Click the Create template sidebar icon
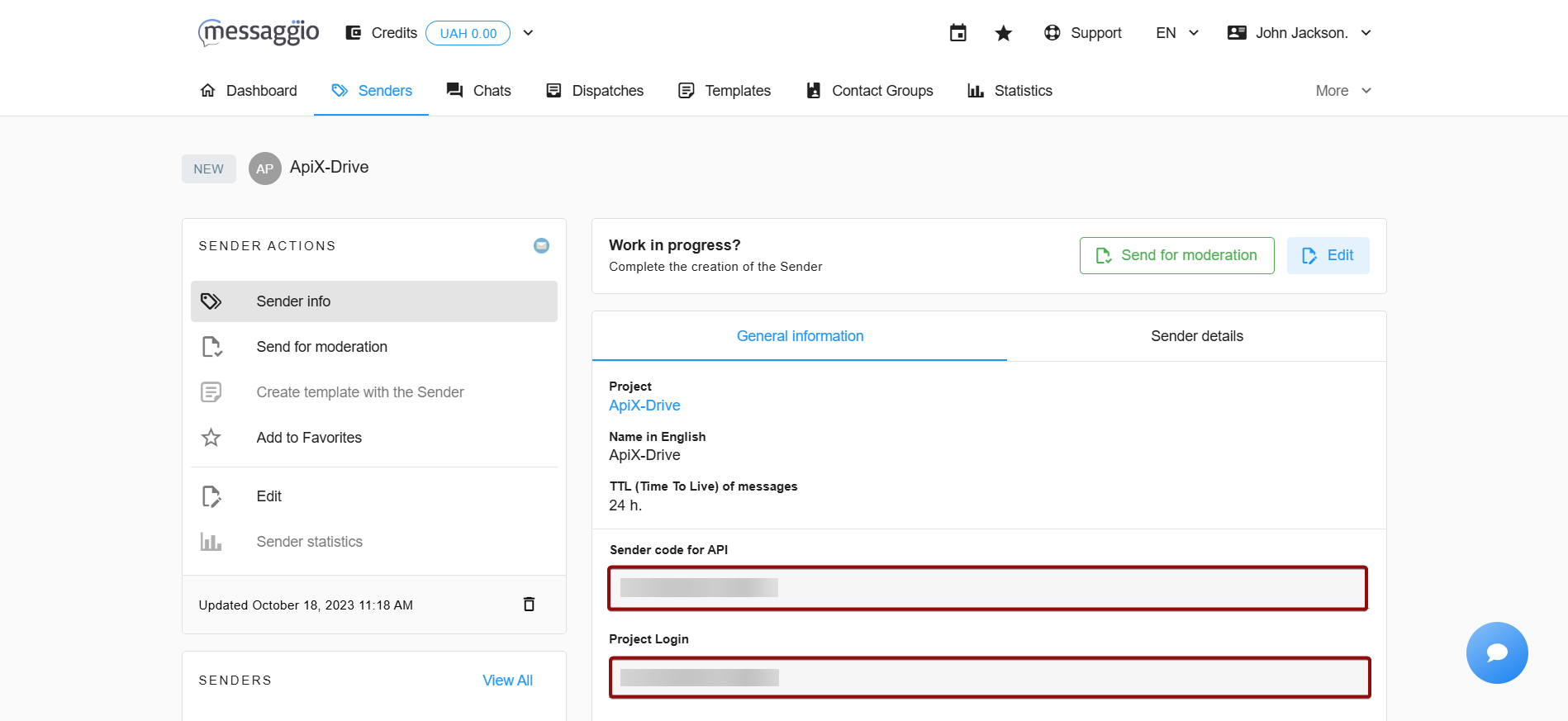 211,392
